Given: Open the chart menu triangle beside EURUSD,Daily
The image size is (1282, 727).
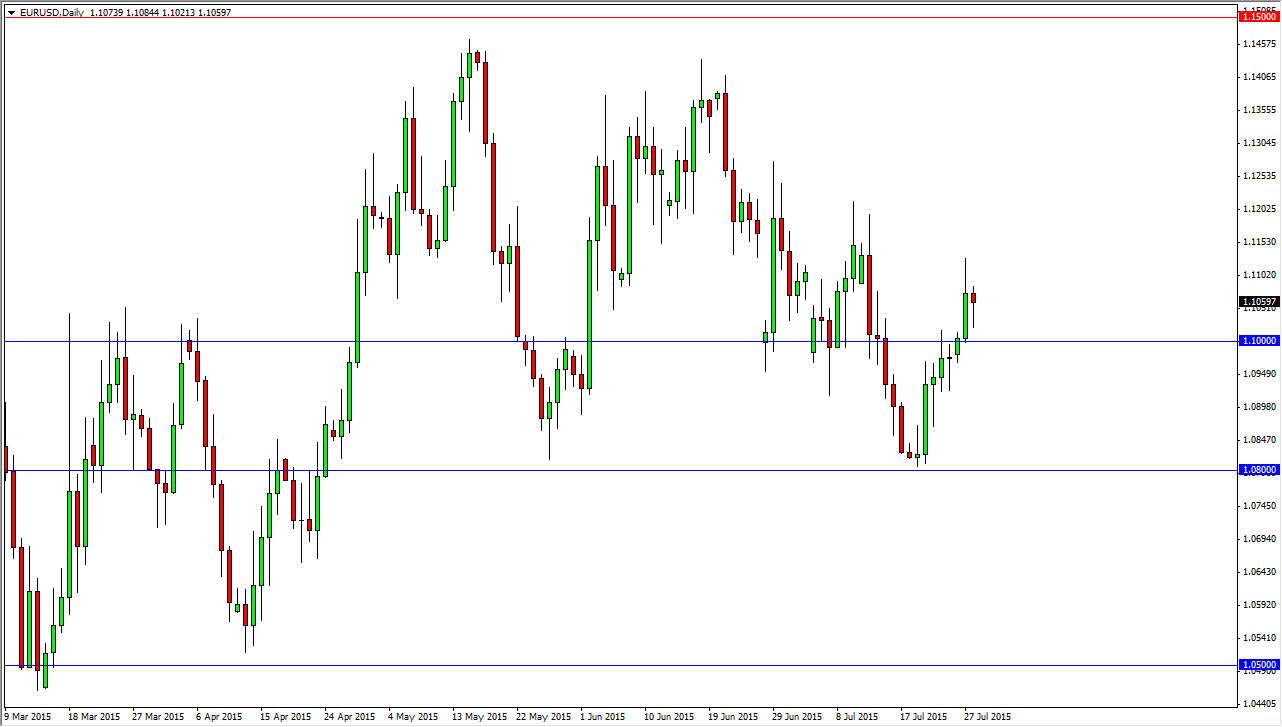Looking at the screenshot, I should click(x=11, y=13).
